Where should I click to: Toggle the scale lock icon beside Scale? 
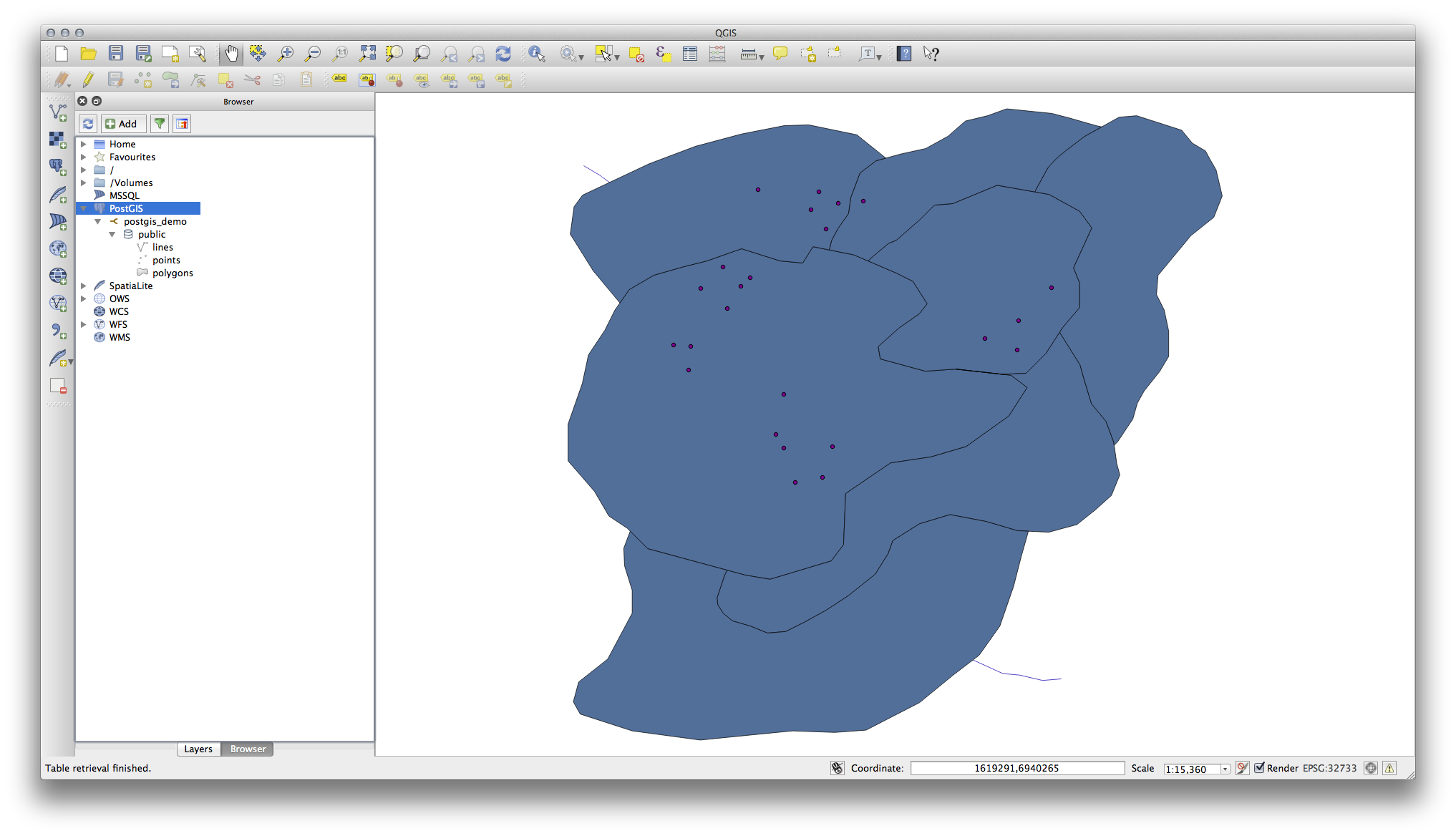(1242, 768)
